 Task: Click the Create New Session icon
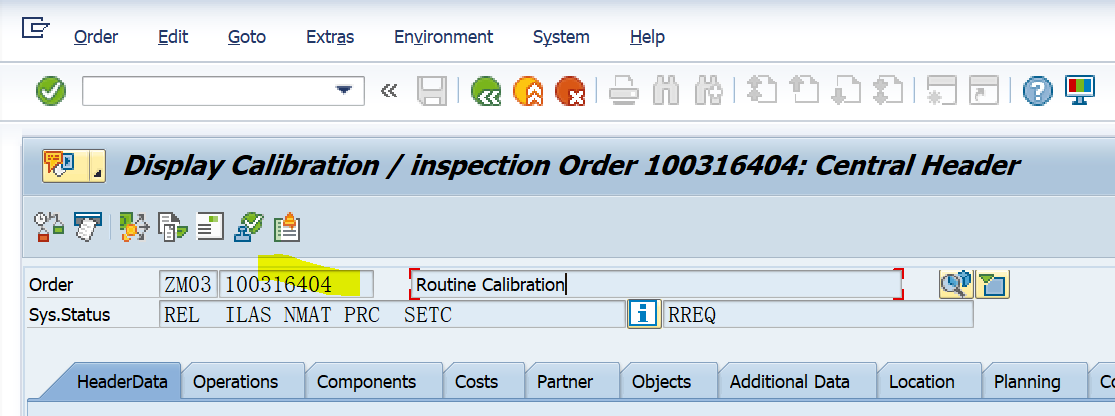942,91
